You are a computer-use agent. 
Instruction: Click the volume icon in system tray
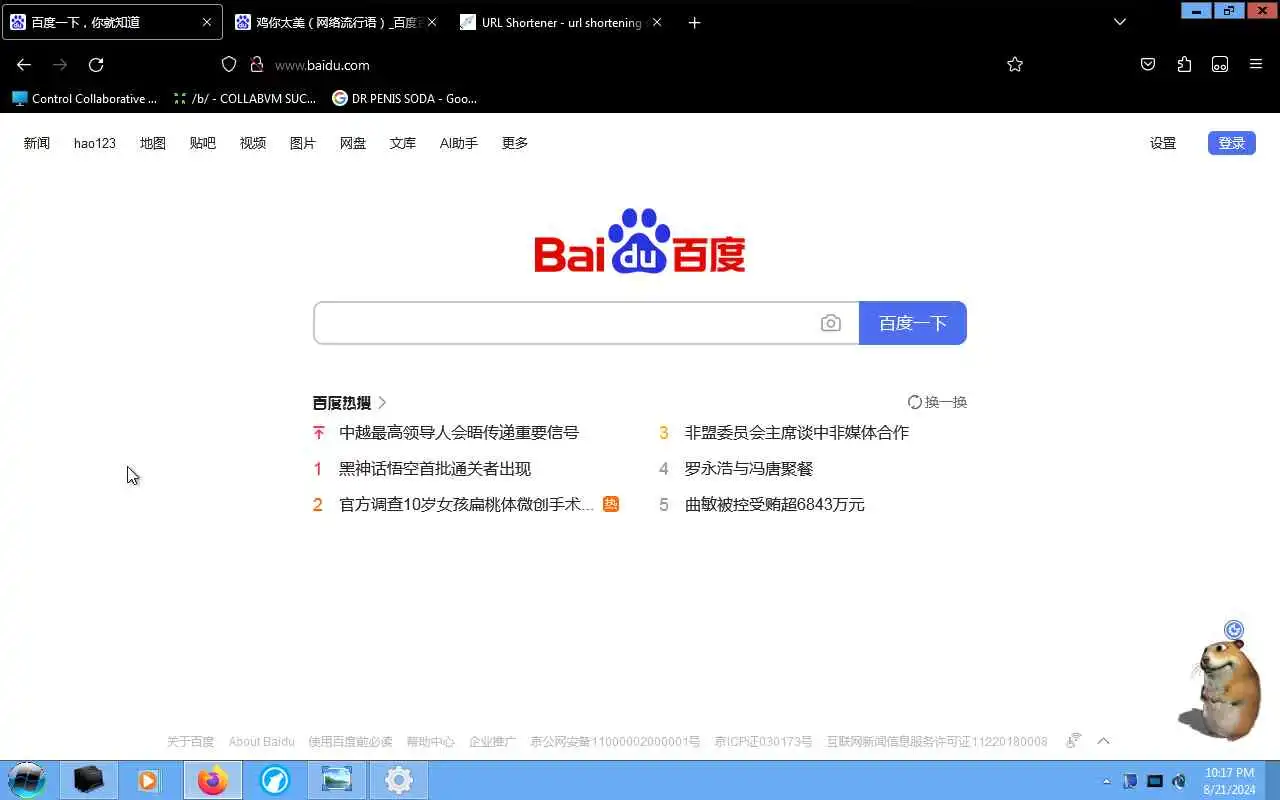pyautogui.click(x=1179, y=781)
